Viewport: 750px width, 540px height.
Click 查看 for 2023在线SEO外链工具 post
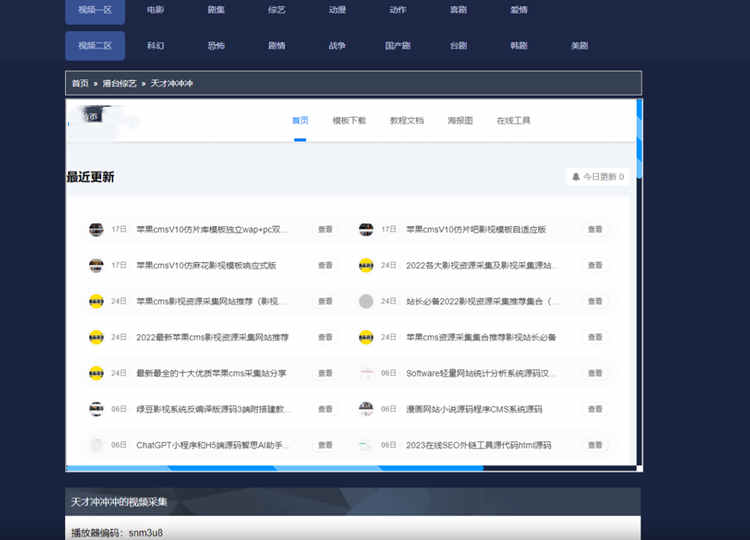595,445
